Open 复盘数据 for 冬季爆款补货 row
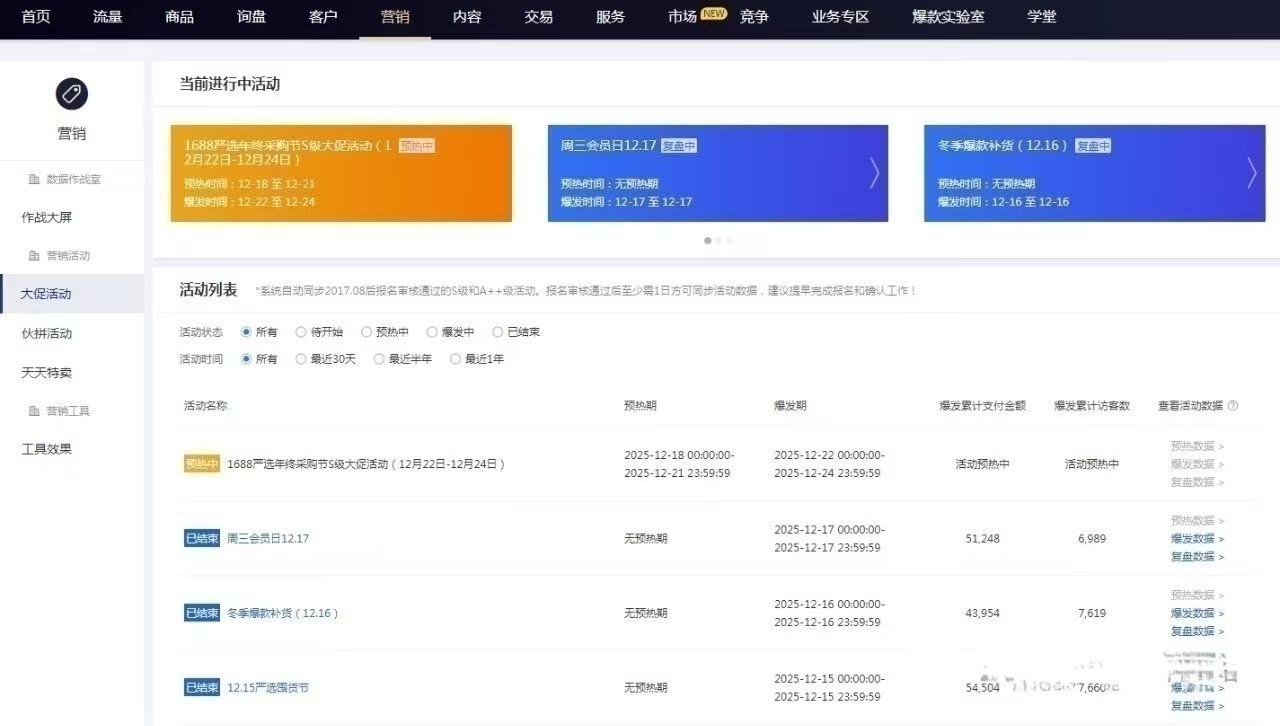This screenshot has height=726, width=1280. coord(1193,631)
